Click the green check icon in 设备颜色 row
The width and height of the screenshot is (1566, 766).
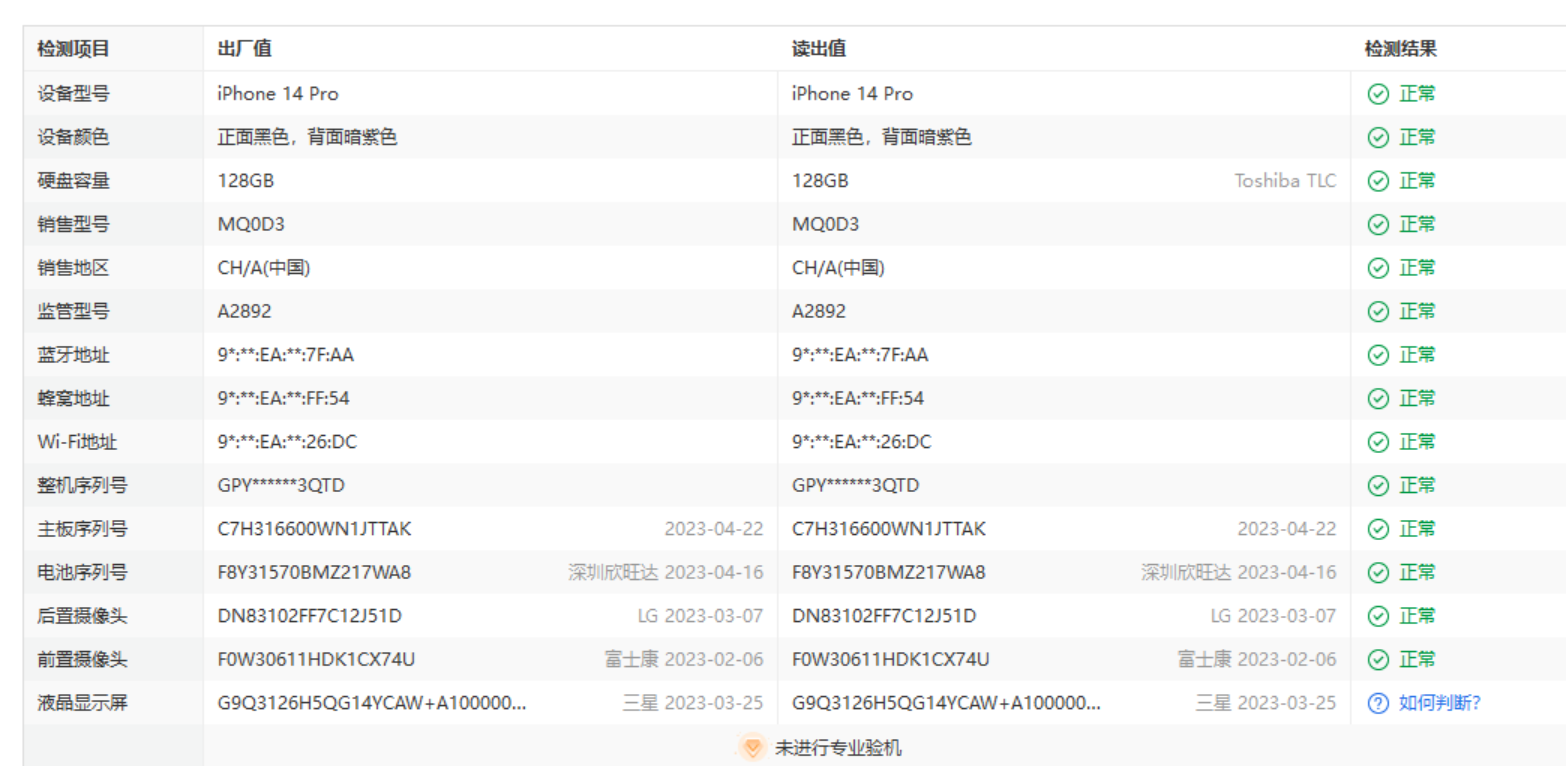tap(1378, 138)
